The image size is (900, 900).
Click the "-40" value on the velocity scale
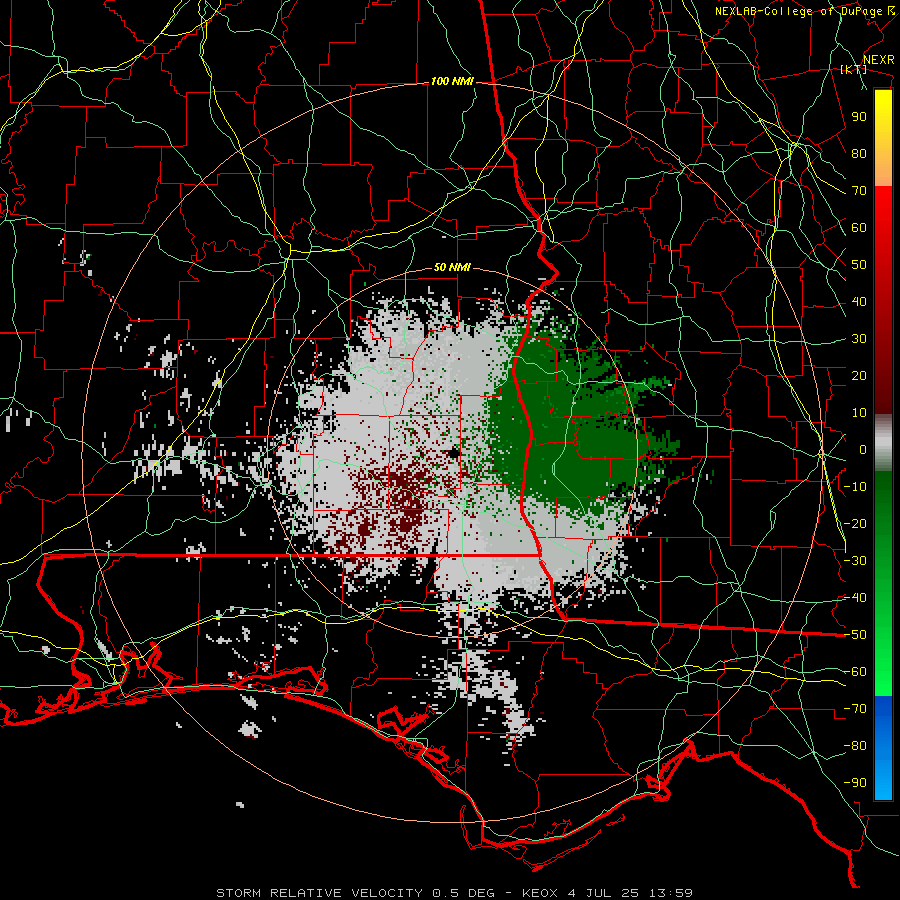(x=855, y=598)
